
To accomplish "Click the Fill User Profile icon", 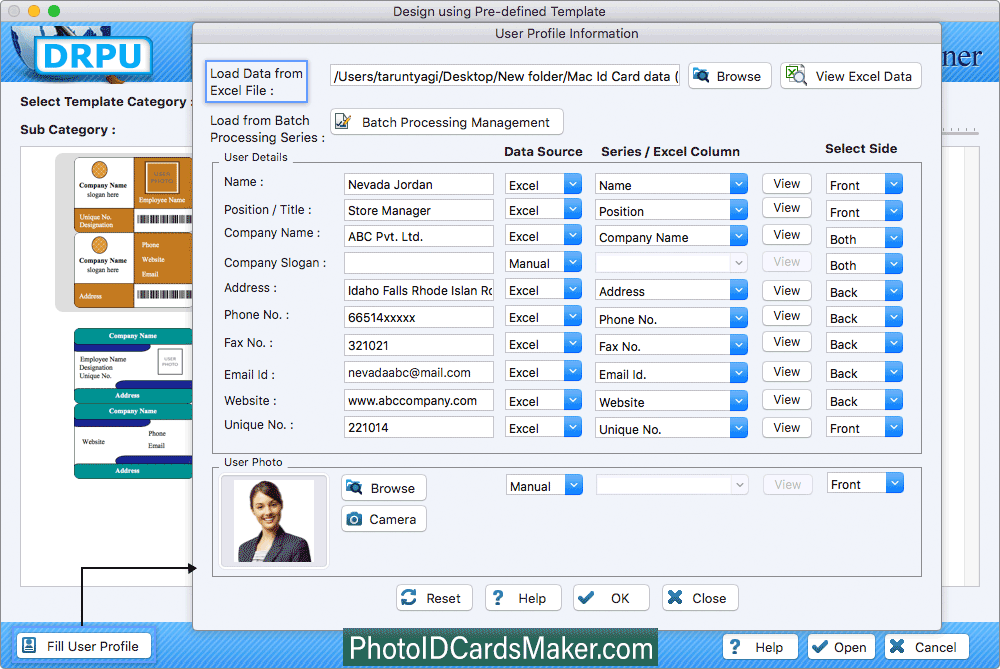I will click(x=30, y=646).
